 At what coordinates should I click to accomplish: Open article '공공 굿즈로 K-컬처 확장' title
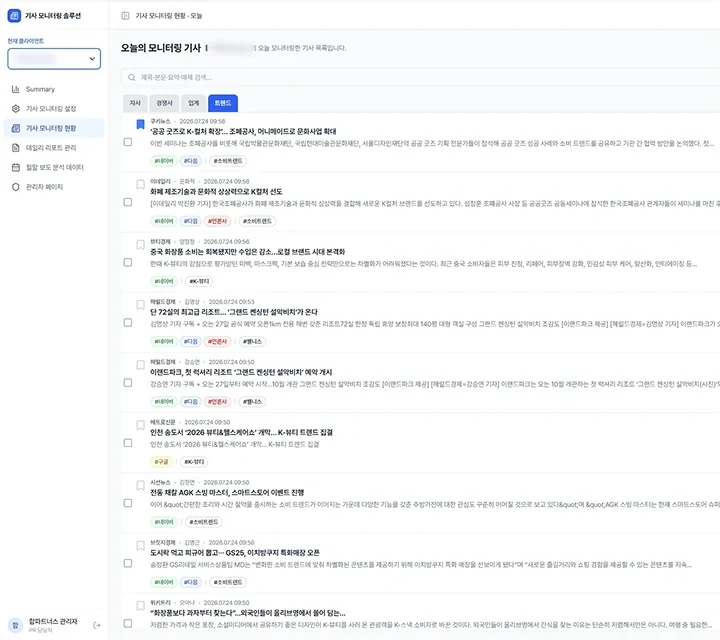click(243, 132)
